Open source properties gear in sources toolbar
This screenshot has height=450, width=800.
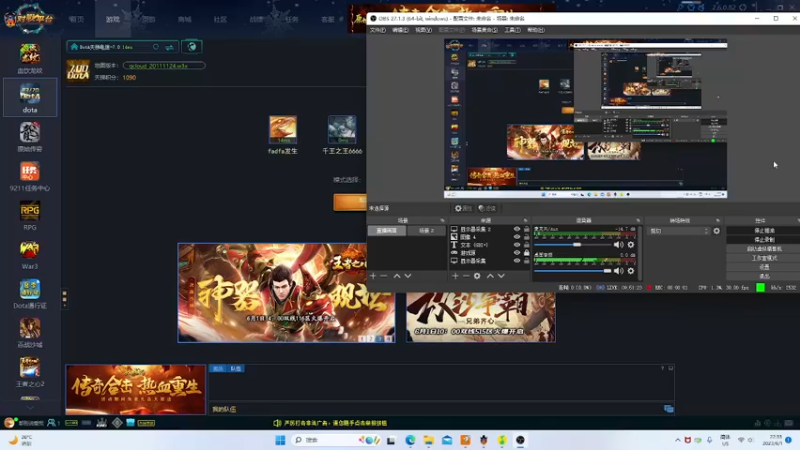point(477,276)
